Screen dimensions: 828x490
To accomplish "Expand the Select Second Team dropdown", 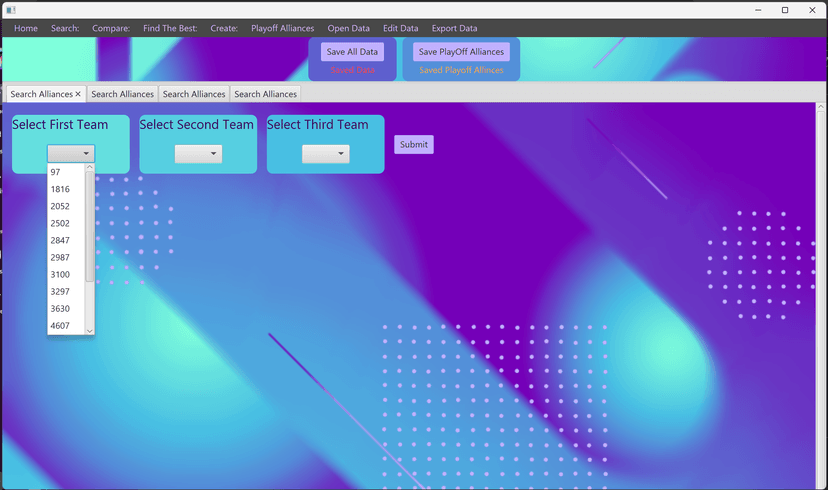I will point(198,154).
